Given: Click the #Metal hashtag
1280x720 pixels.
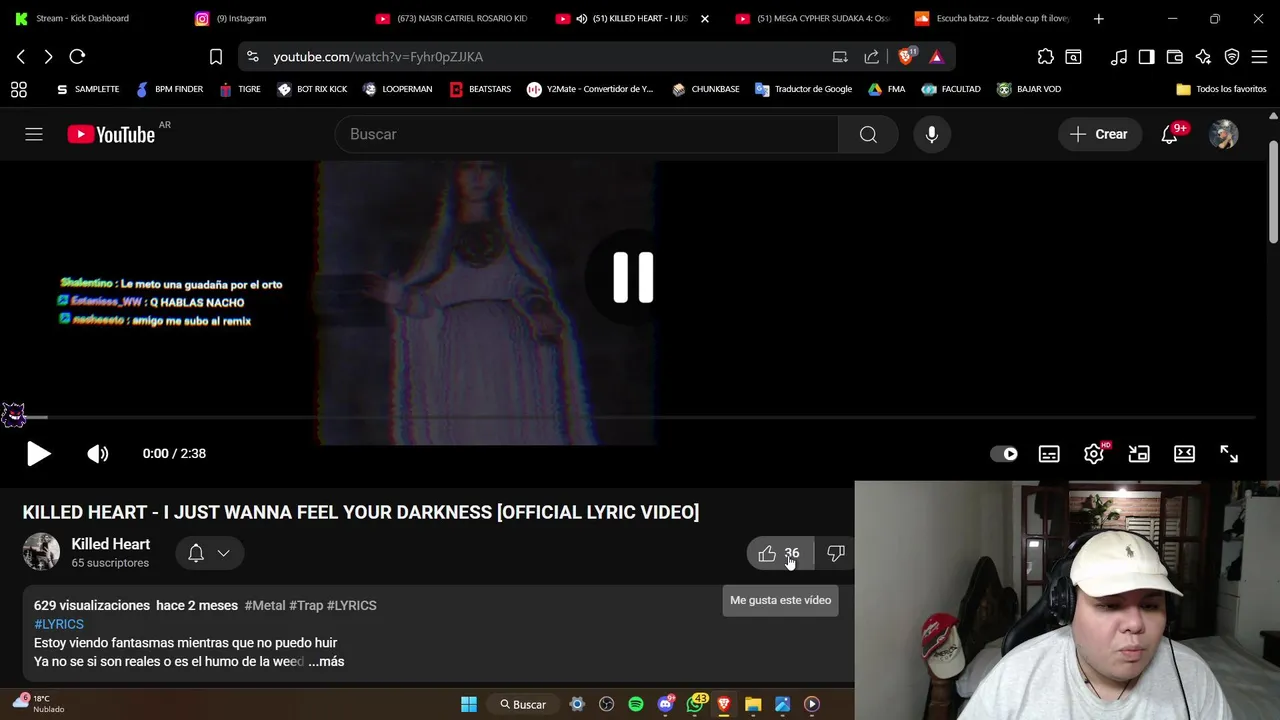Looking at the screenshot, I should click(265, 605).
